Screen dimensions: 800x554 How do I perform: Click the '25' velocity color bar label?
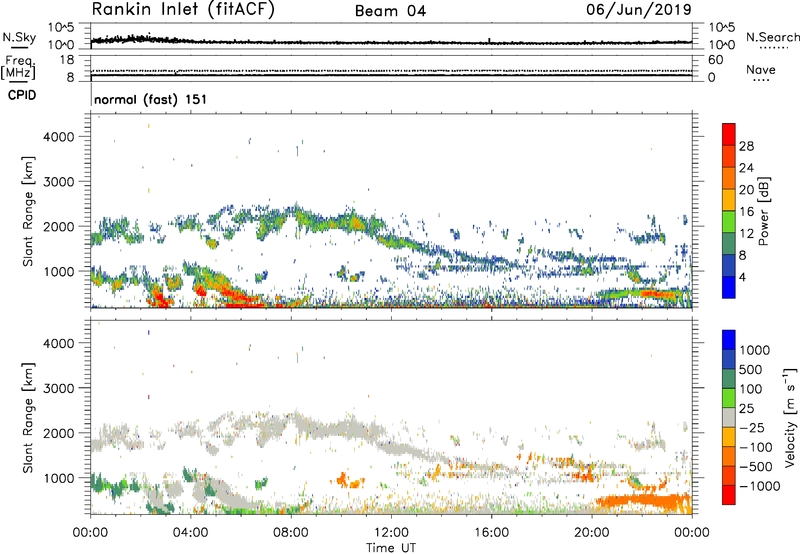(747, 409)
